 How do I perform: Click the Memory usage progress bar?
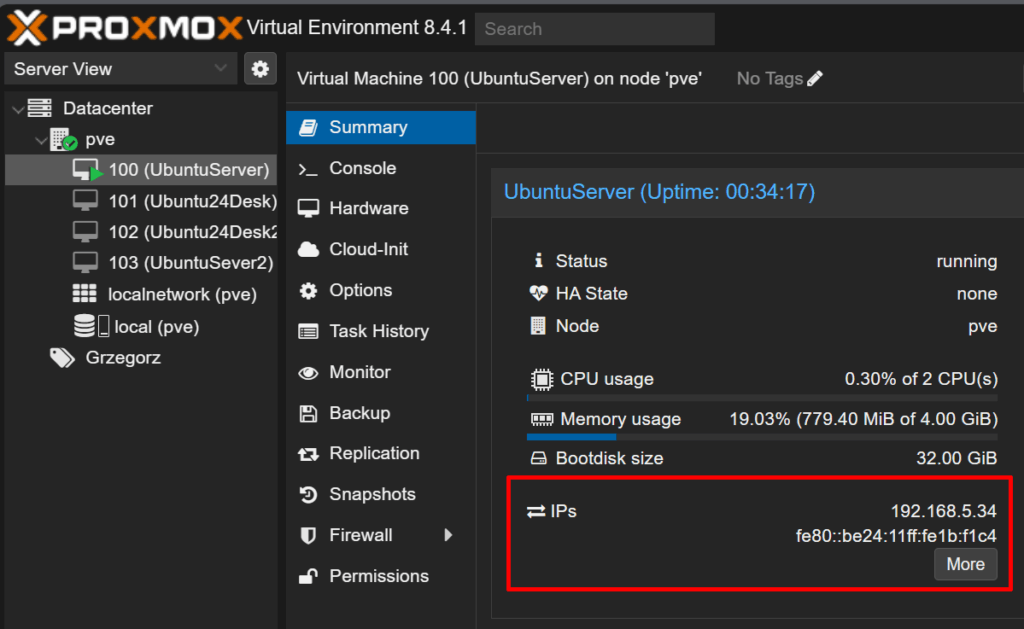pyautogui.click(x=762, y=437)
